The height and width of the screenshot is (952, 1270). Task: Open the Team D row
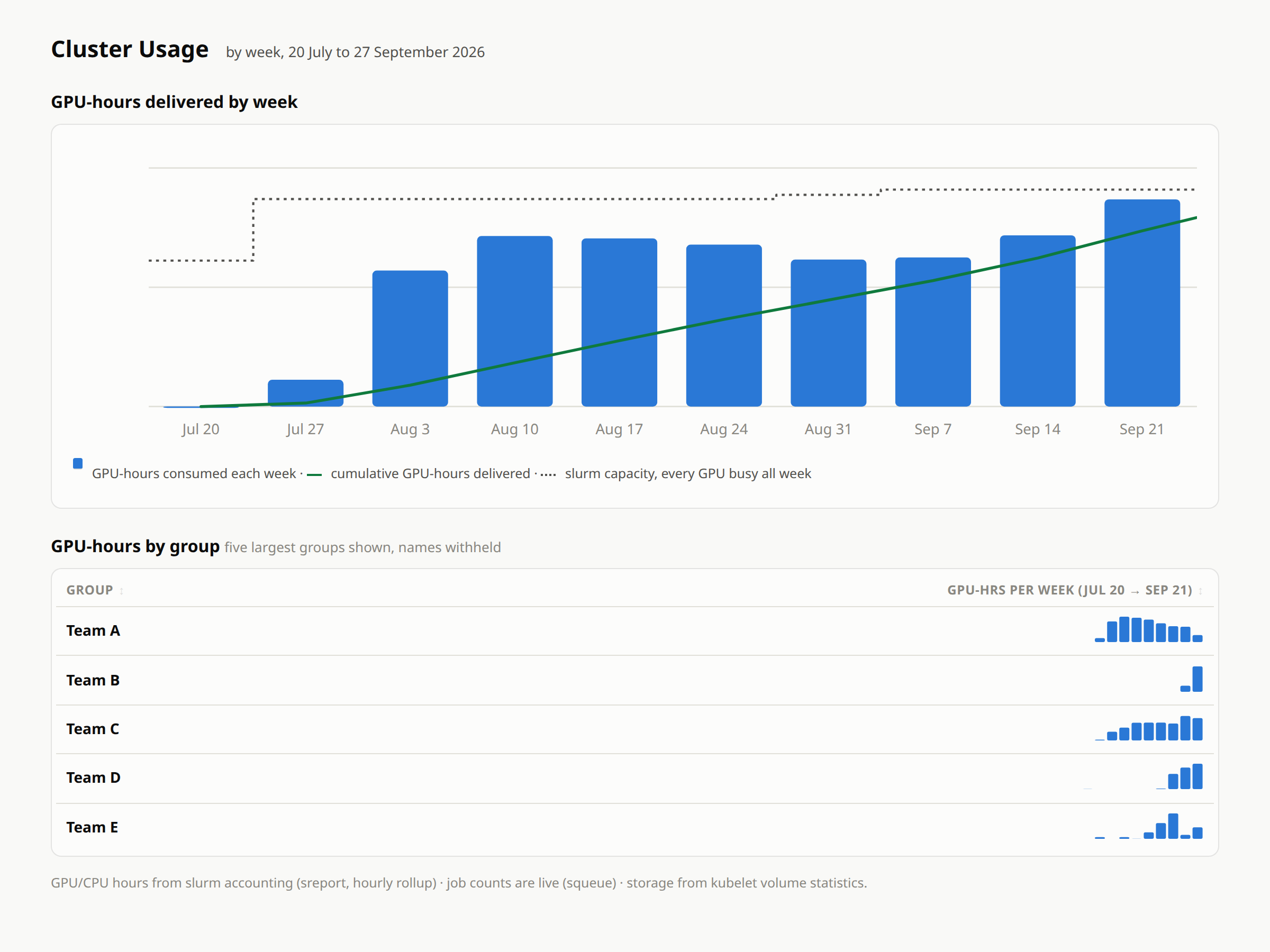[634, 778]
